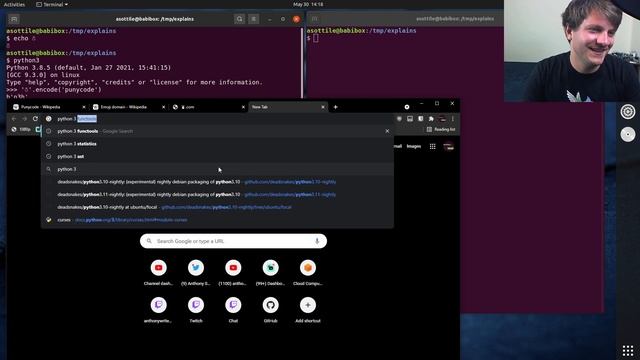The width and height of the screenshot is (640, 360).
Task: Open deadsnakes python3.11-nightly GitHub suggestion
Action: pyautogui.click(x=217, y=194)
